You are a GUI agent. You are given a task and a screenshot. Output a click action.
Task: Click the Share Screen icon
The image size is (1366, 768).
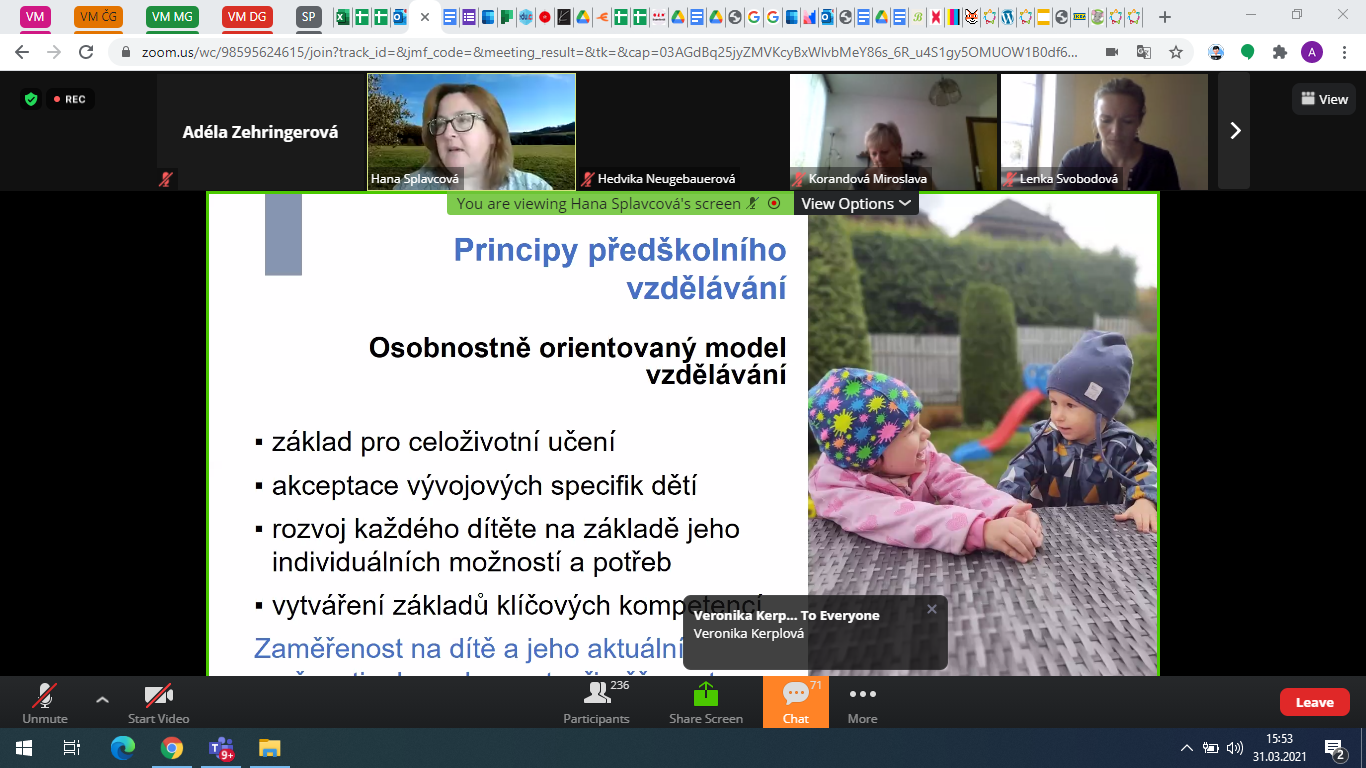tap(706, 701)
